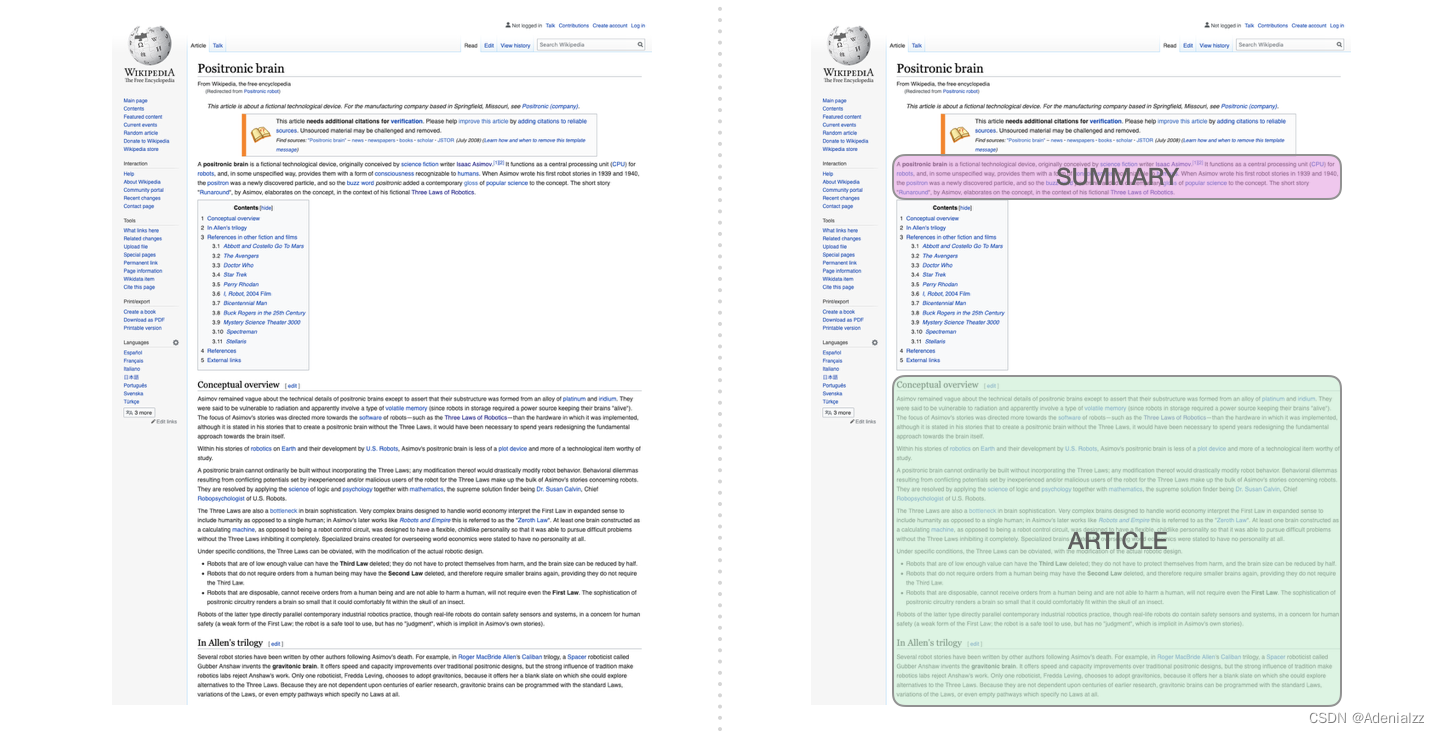
Task: Click the Wikipedia globe logo on the right page
Action: click(849, 46)
